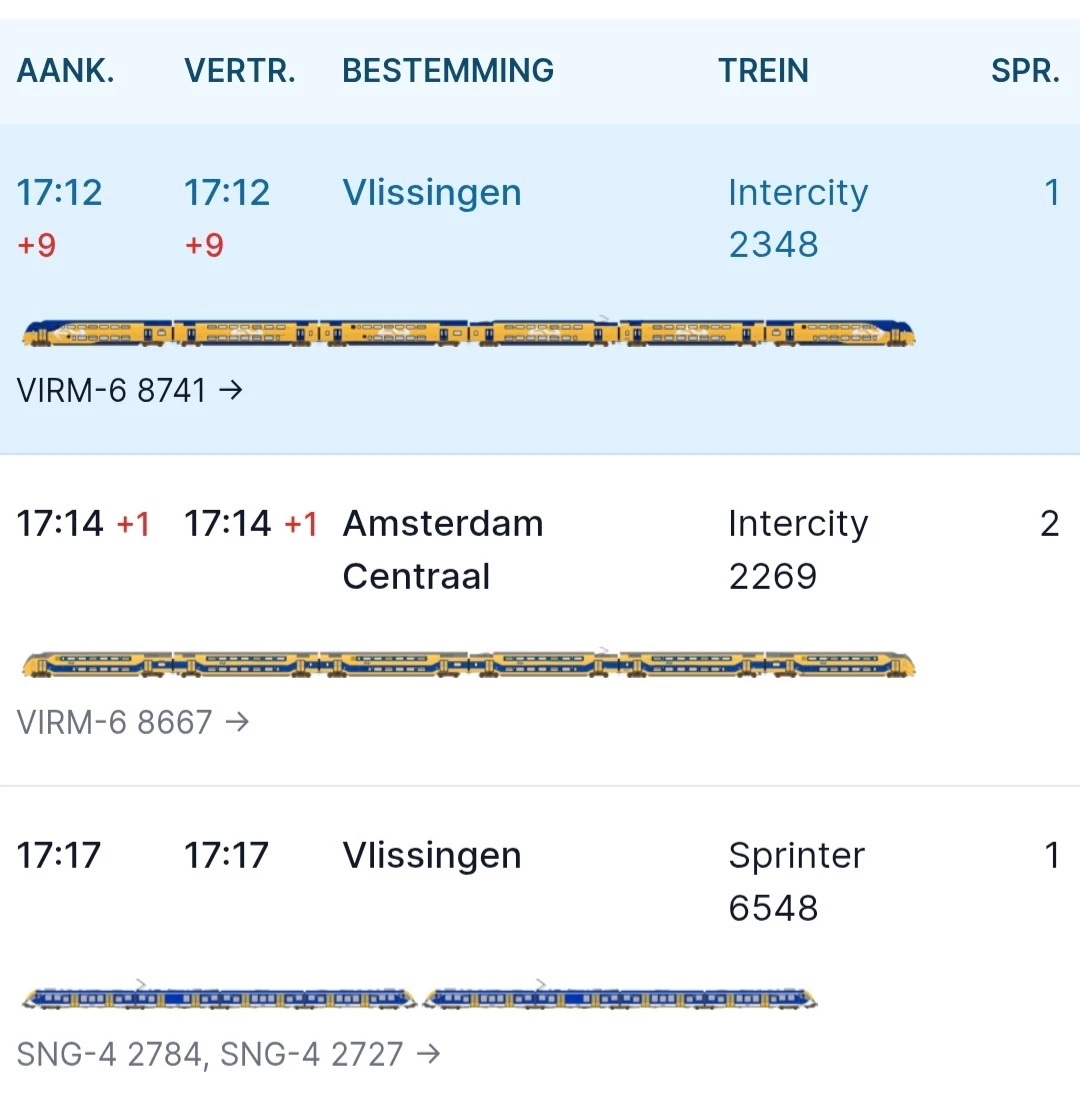Click the blue Sprinter SNG-4 train image
This screenshot has height=1116, width=1080.
coord(420,998)
